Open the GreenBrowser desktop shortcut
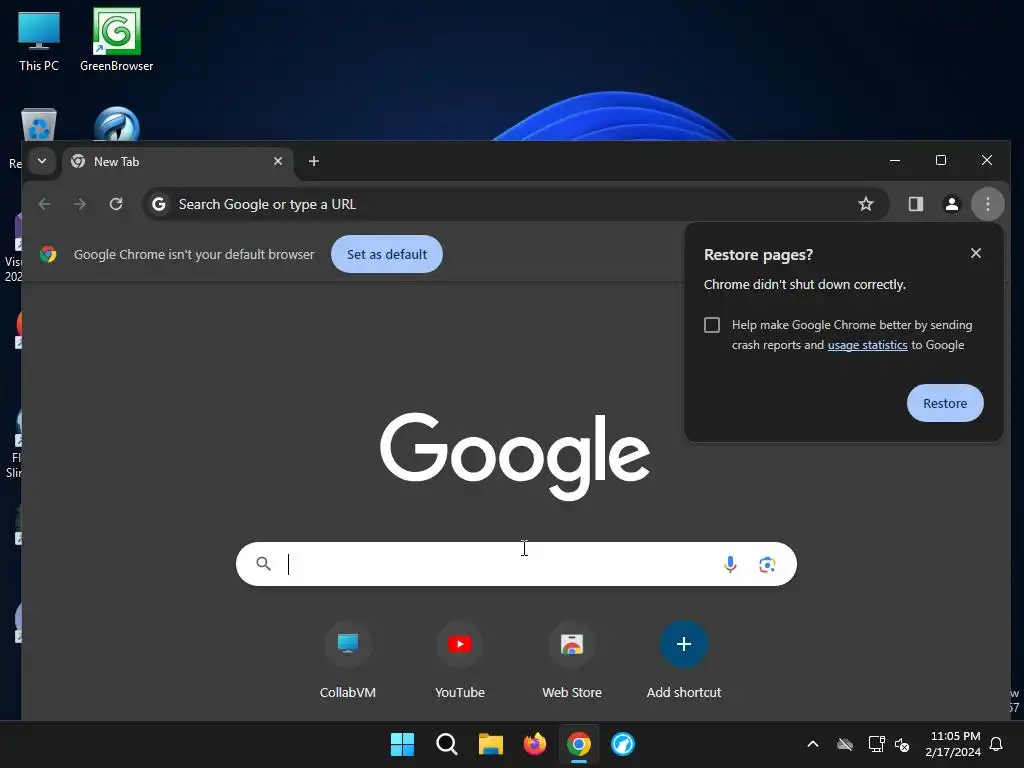The height and width of the screenshot is (768, 1024). (x=116, y=40)
